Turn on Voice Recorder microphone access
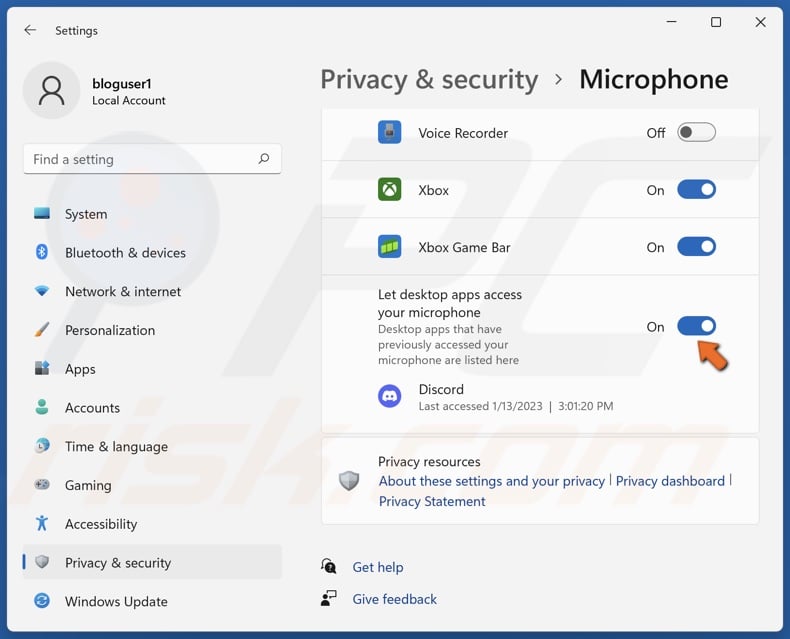The height and width of the screenshot is (639, 790). 696,133
